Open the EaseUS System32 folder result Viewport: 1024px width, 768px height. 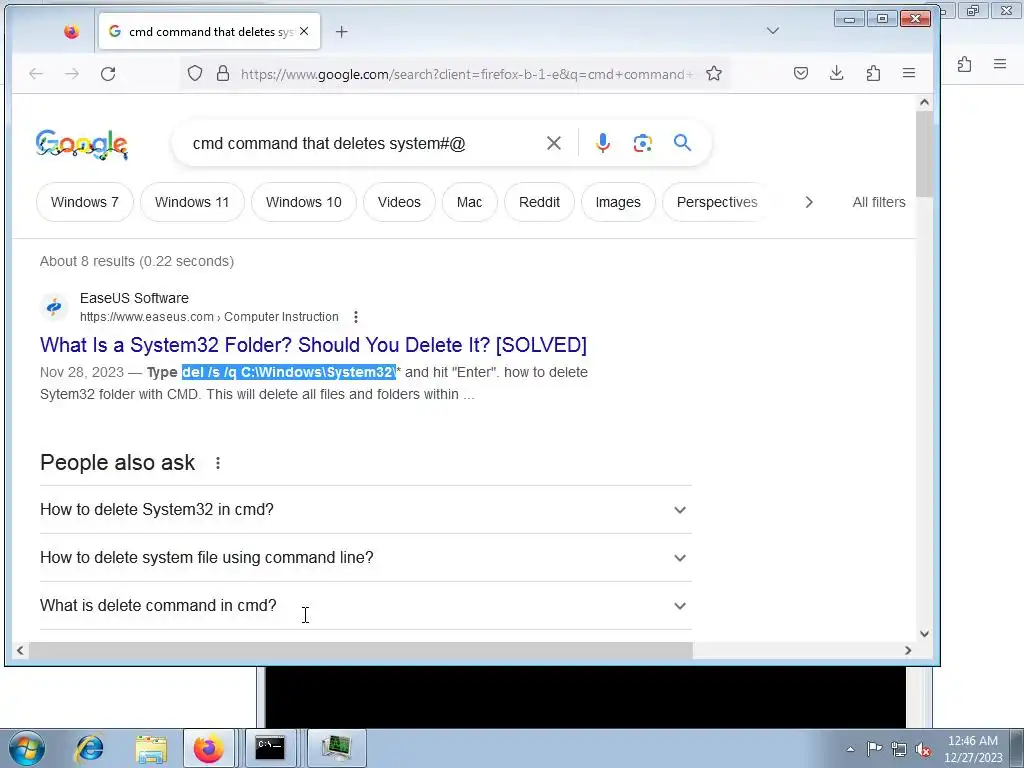click(x=313, y=344)
